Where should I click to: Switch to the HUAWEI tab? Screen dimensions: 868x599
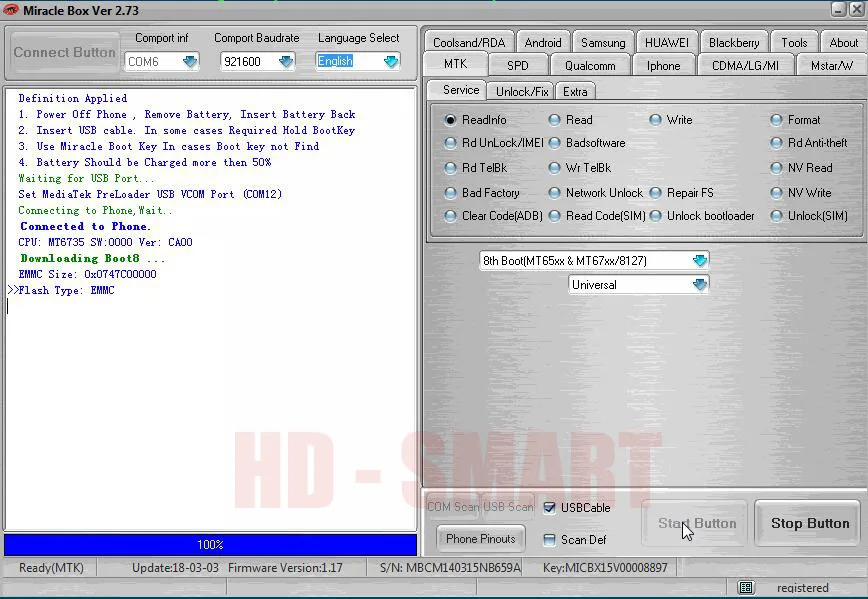click(x=666, y=43)
